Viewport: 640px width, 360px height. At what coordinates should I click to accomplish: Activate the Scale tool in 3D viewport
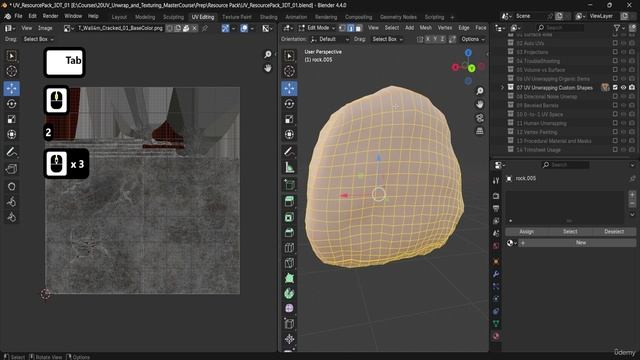coord(289,119)
